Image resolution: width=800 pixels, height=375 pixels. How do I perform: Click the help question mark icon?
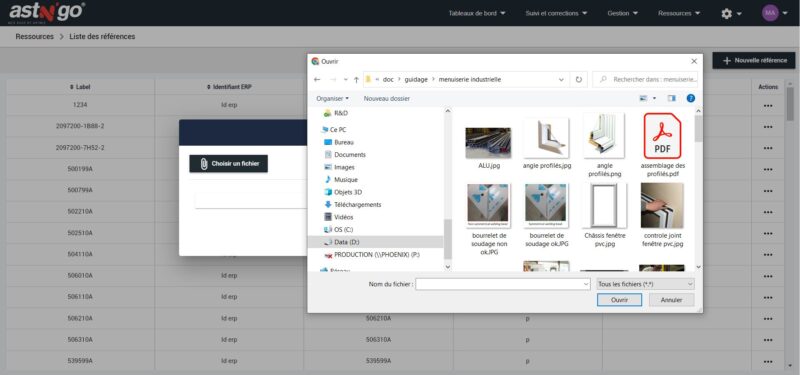(x=691, y=98)
